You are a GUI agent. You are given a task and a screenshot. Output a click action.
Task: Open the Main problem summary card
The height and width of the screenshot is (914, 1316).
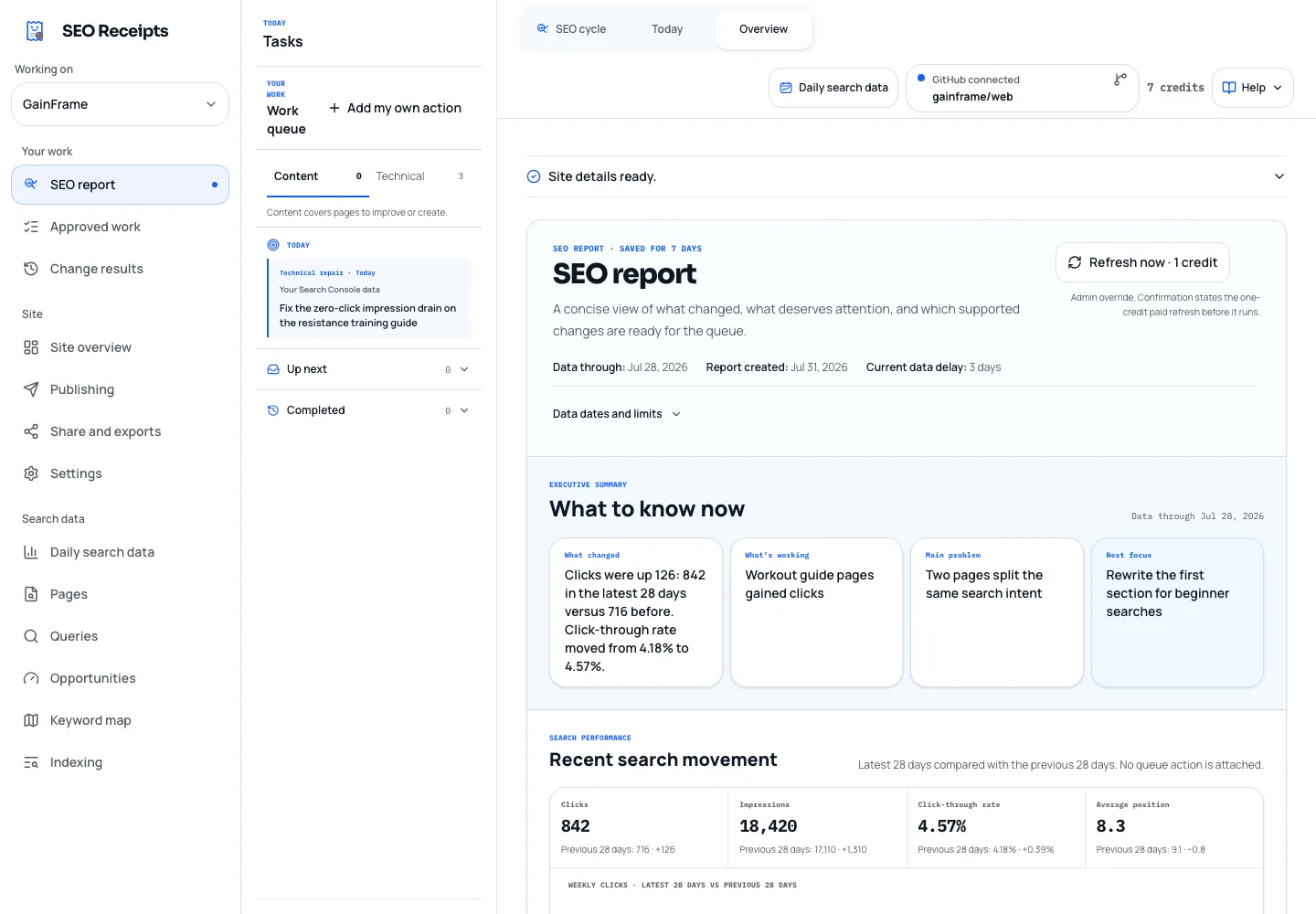(x=997, y=612)
